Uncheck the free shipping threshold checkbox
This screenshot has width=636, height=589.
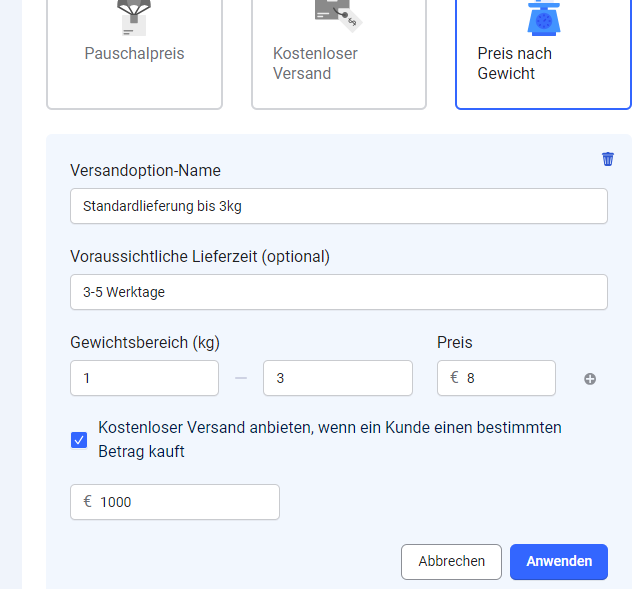click(x=79, y=440)
